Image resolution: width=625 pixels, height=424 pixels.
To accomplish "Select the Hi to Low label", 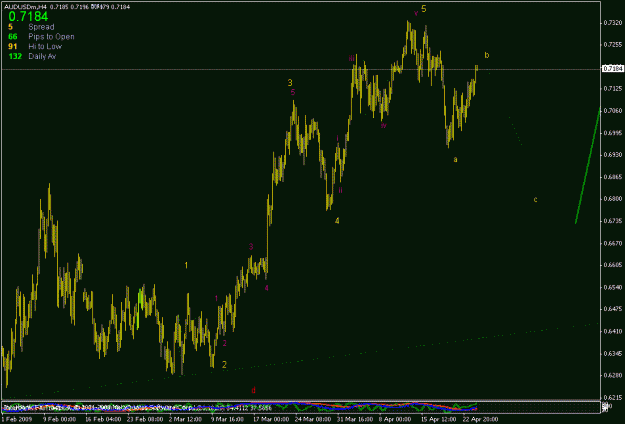I will pyautogui.click(x=45, y=47).
